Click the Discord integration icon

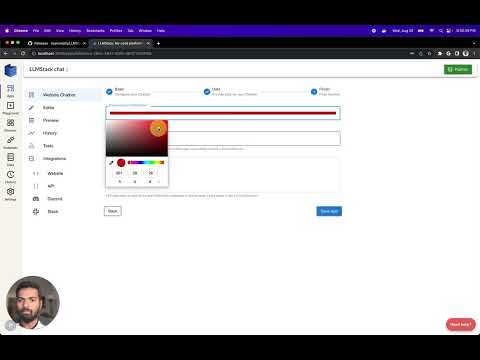pos(36,199)
